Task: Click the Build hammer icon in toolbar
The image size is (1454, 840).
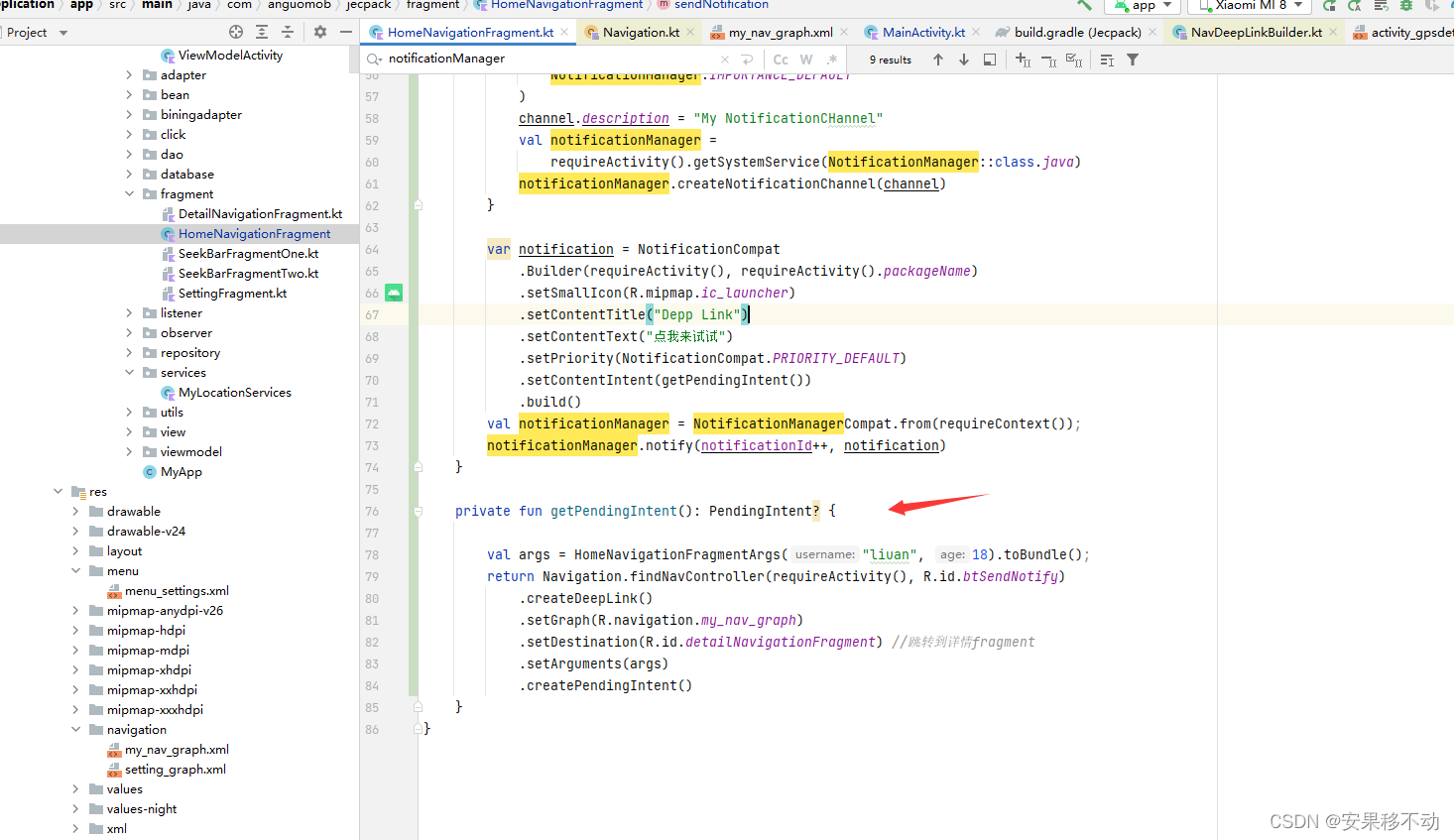Action: [1085, 7]
